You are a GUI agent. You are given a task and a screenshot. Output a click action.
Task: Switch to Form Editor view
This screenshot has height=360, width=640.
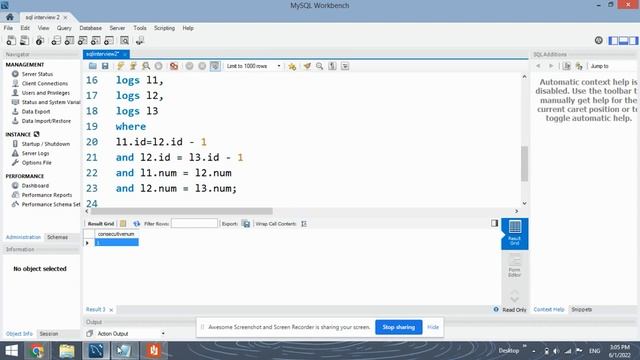click(x=515, y=265)
